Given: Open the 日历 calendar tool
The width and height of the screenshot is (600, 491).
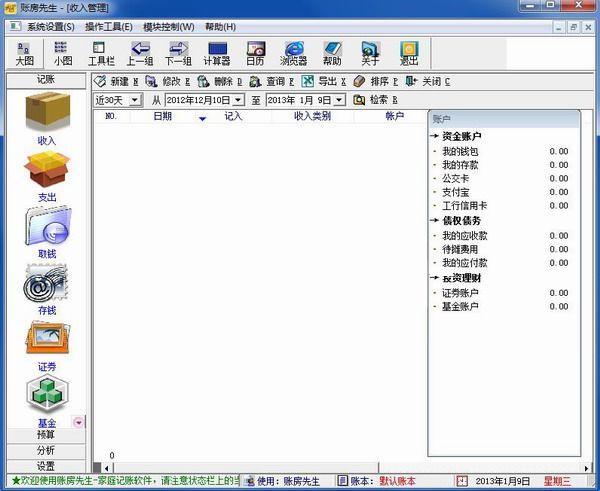Looking at the screenshot, I should point(255,54).
